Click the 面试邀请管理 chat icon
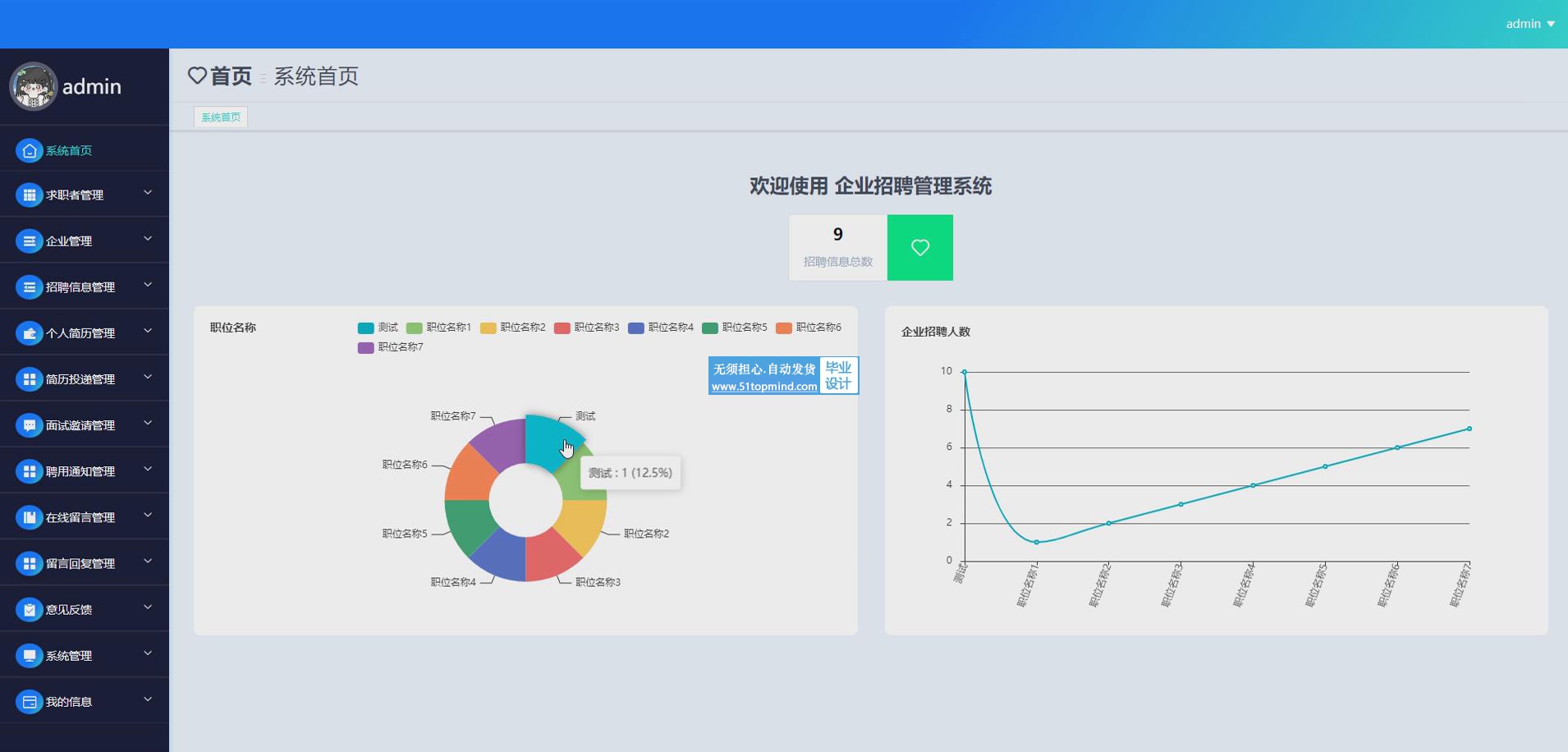This screenshot has height=752, width=1568. (x=29, y=424)
